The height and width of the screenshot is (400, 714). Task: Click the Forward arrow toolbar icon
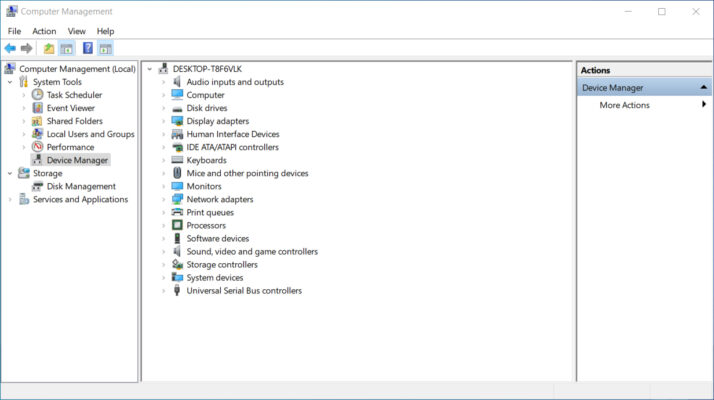[x=26, y=48]
